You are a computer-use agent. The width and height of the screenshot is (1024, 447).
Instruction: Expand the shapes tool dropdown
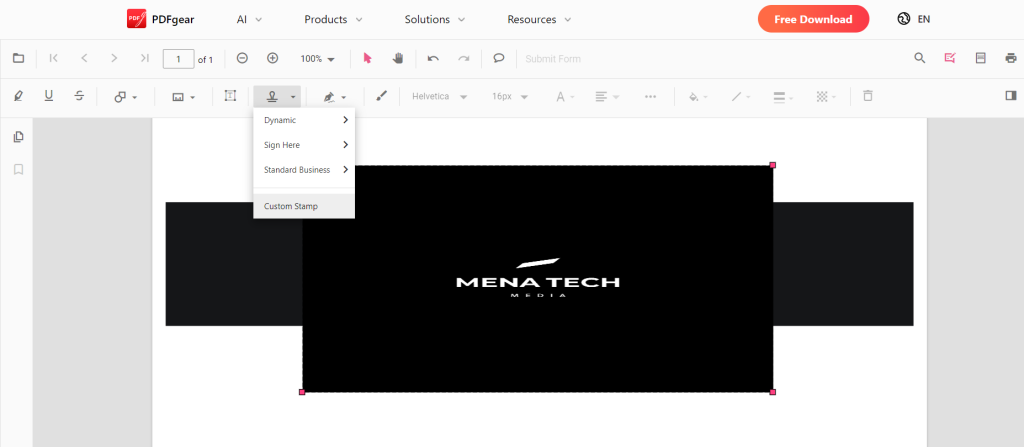tap(125, 97)
